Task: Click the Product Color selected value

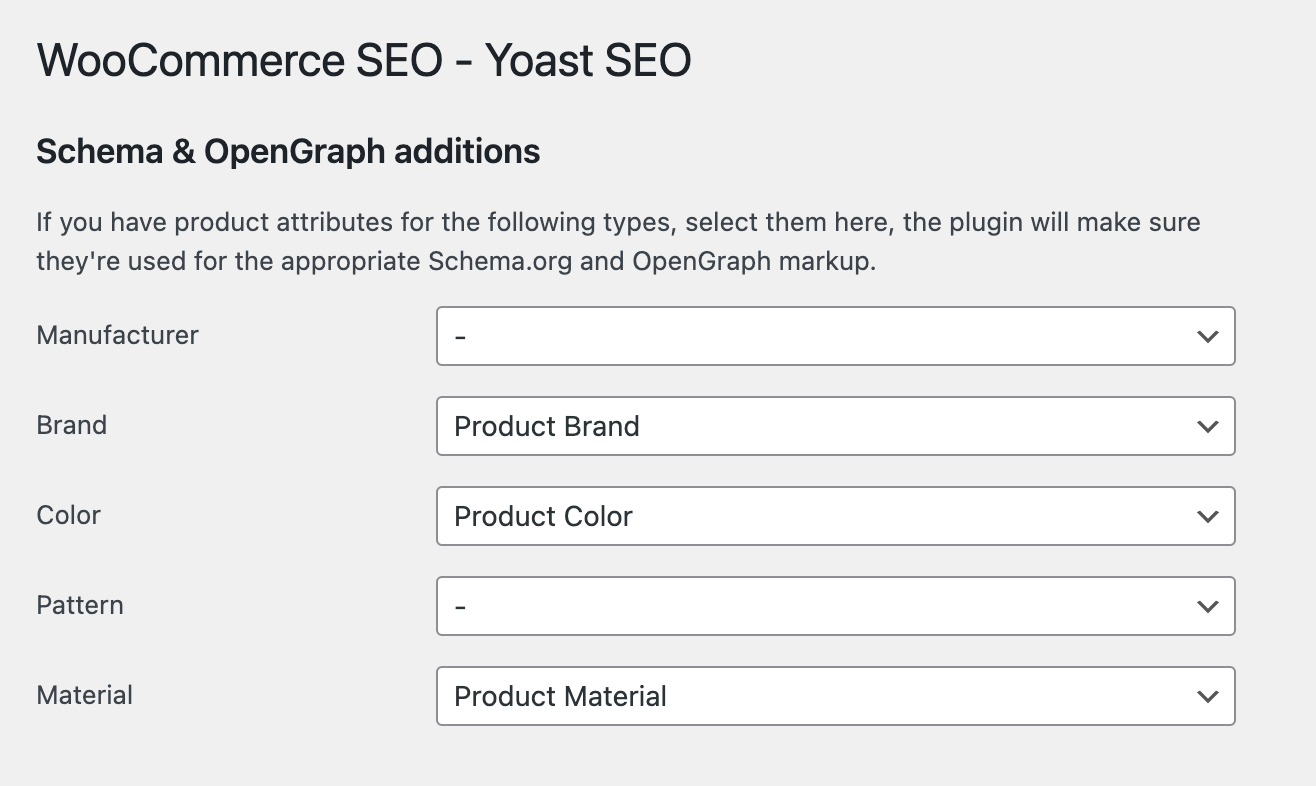Action: click(x=543, y=516)
